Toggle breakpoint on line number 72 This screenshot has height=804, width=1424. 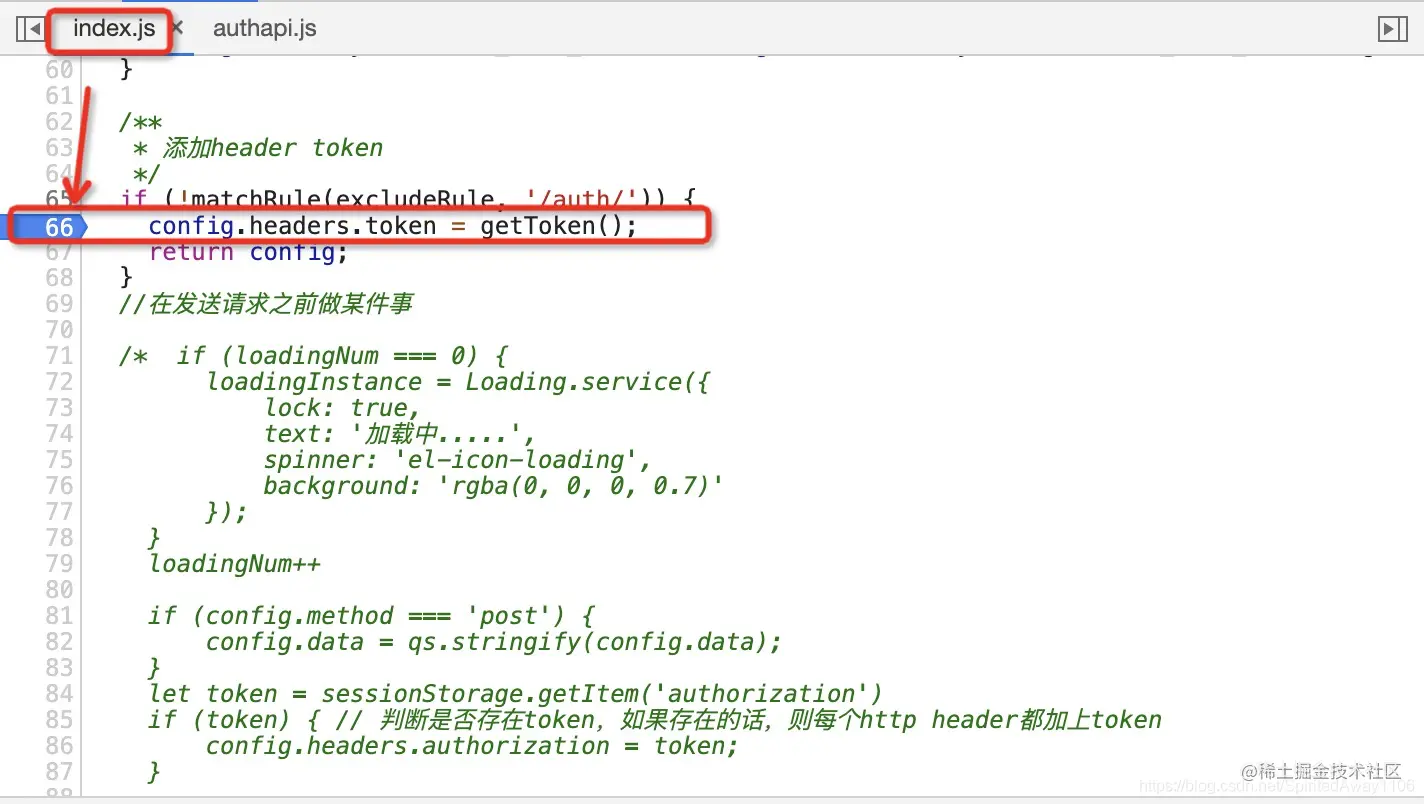coord(60,381)
